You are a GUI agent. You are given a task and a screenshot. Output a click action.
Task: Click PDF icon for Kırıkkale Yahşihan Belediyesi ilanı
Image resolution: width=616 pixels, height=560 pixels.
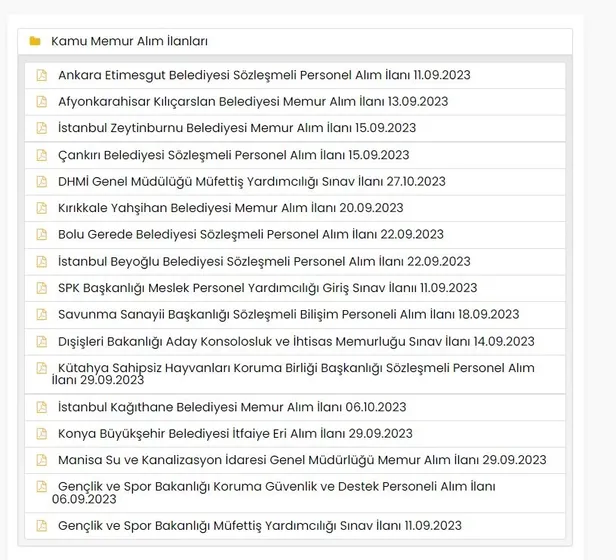(42, 208)
